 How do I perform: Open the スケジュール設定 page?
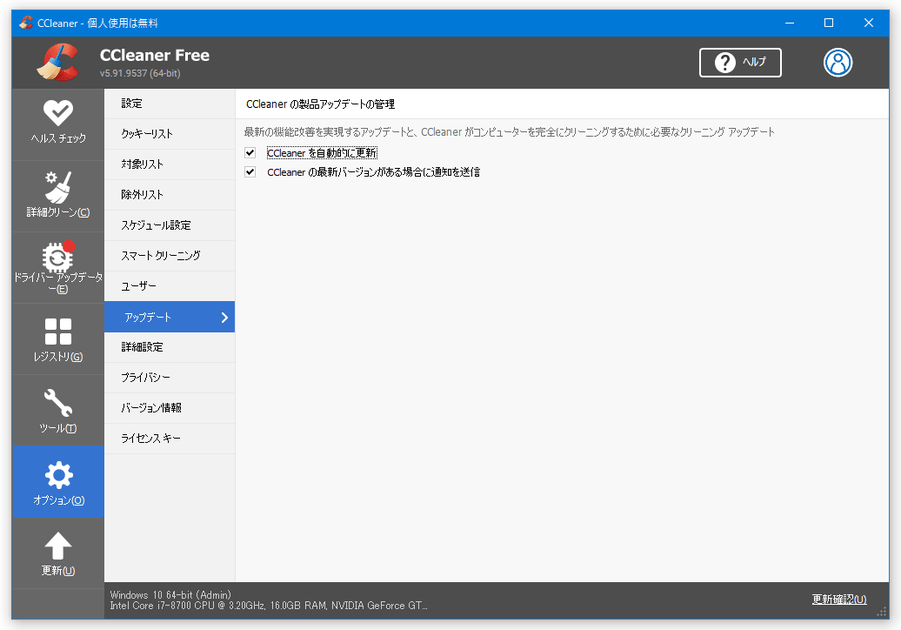pos(170,225)
